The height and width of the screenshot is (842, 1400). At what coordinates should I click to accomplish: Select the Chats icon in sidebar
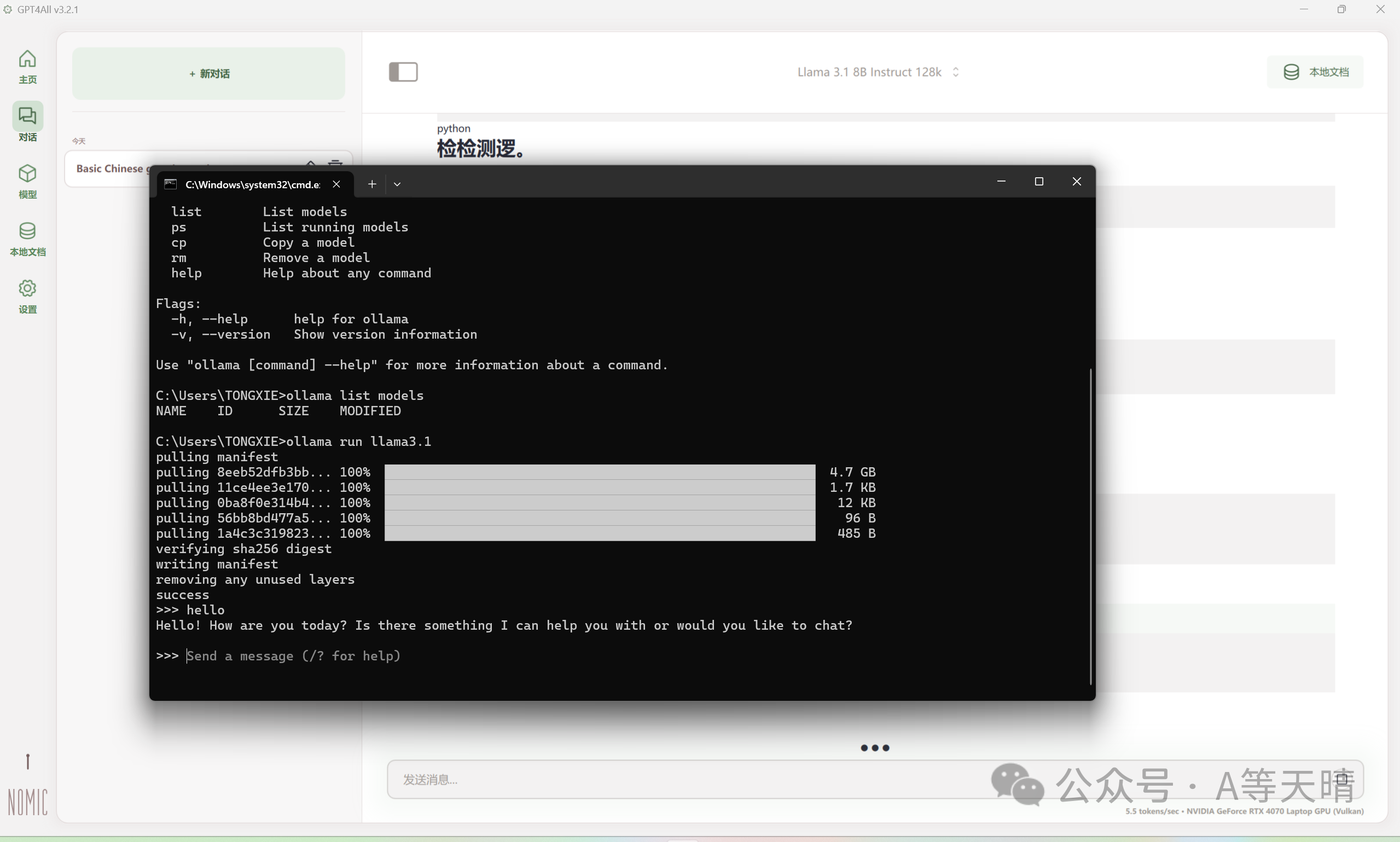point(27,117)
